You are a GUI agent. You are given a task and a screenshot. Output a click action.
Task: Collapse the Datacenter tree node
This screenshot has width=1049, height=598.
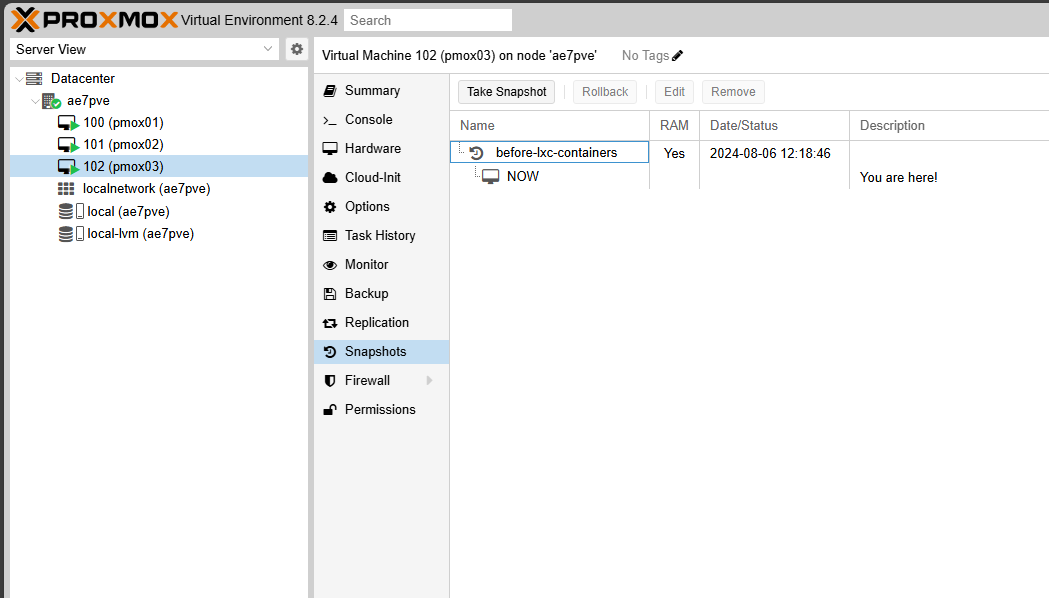click(x=19, y=79)
